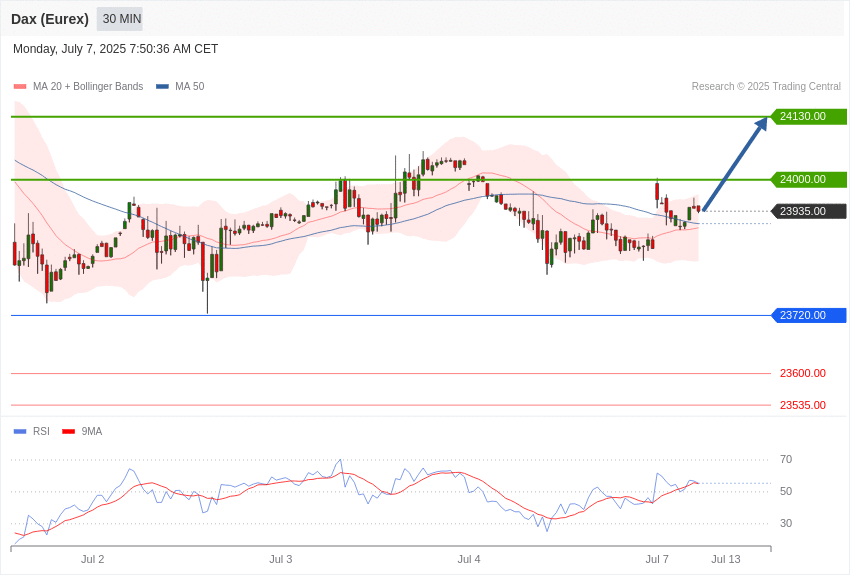
Task: Click the RSI 70 level label
Action: (x=786, y=459)
